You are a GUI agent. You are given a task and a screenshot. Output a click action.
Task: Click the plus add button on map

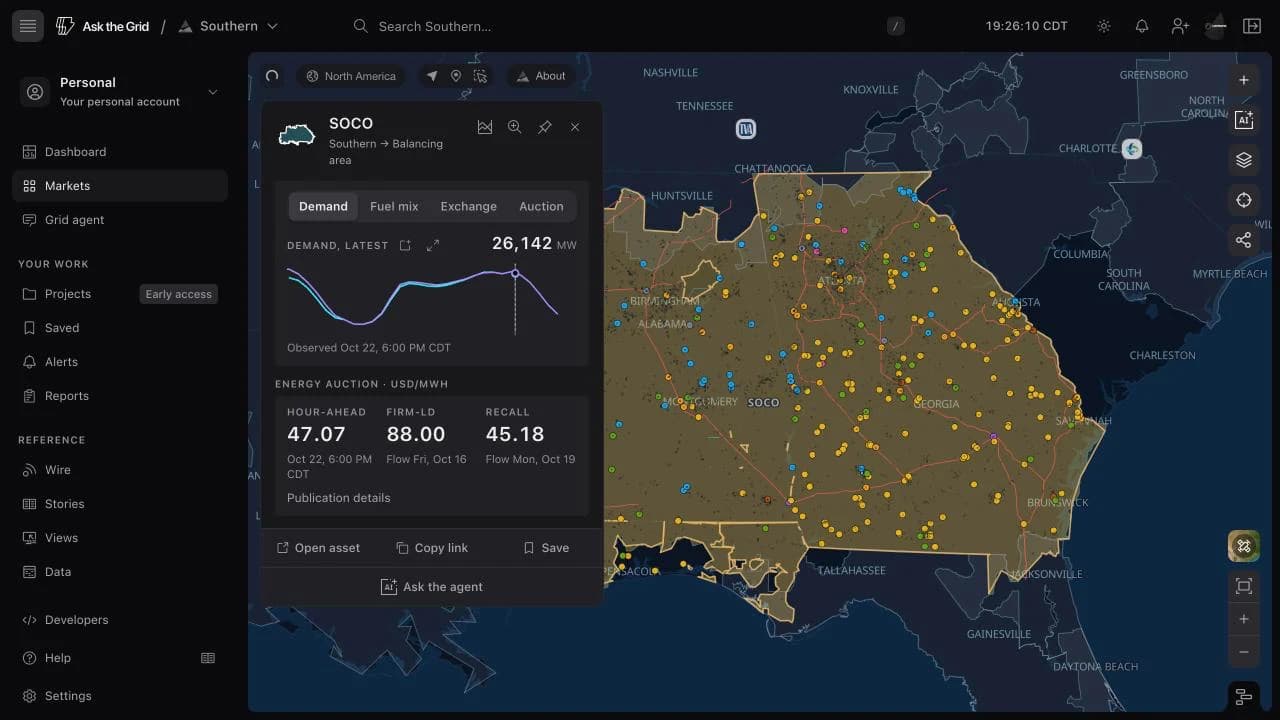(x=1244, y=80)
